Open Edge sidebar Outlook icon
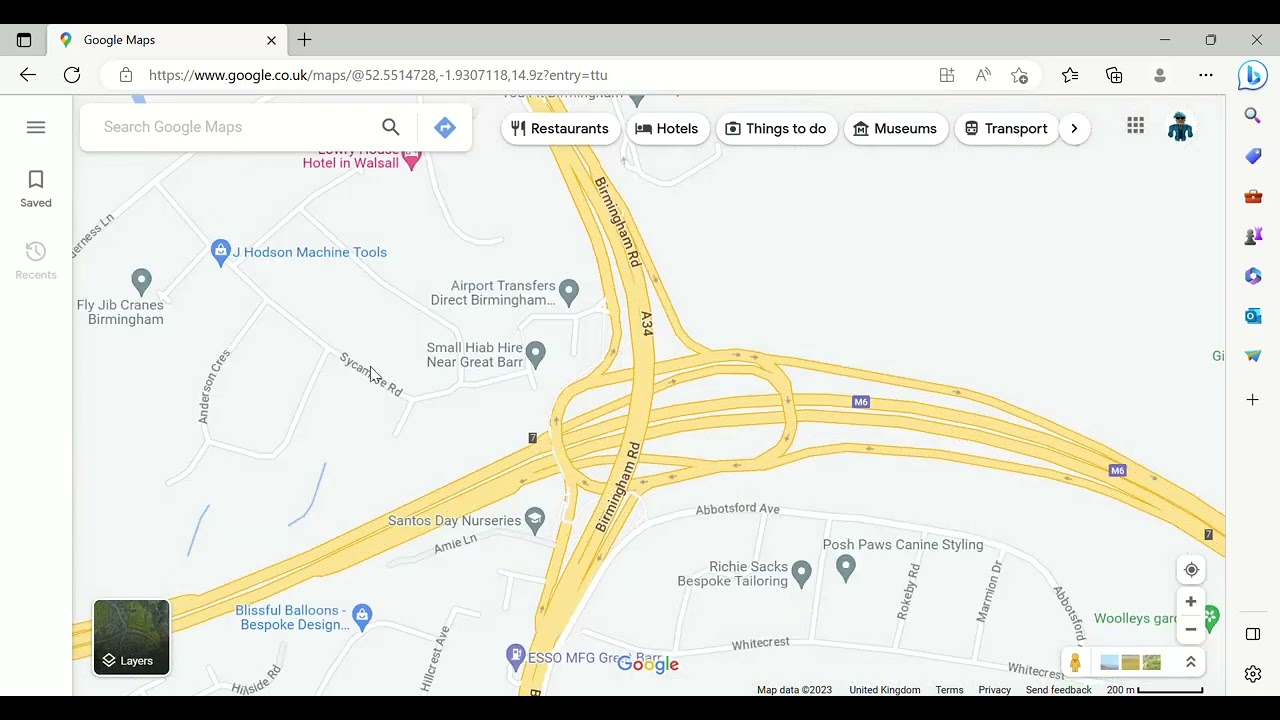Viewport: 1280px width, 720px height. pos(1253,316)
